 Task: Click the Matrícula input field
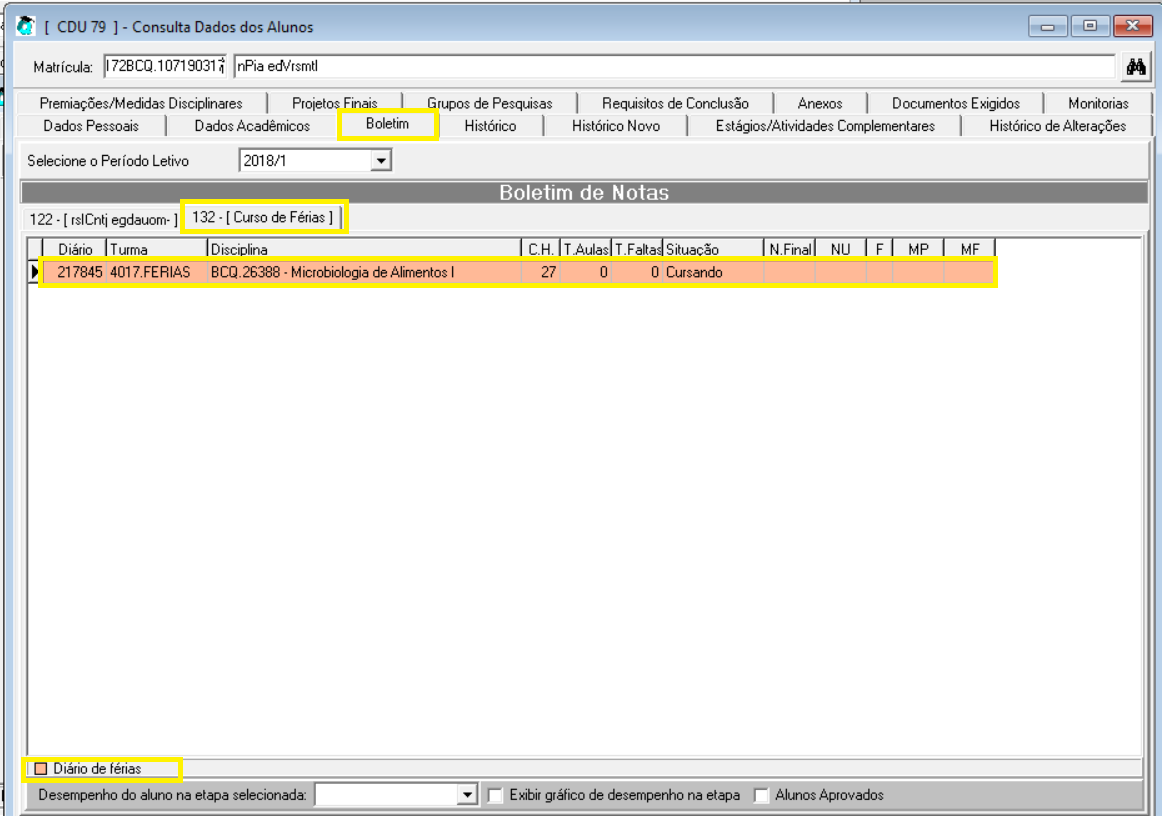(x=165, y=67)
